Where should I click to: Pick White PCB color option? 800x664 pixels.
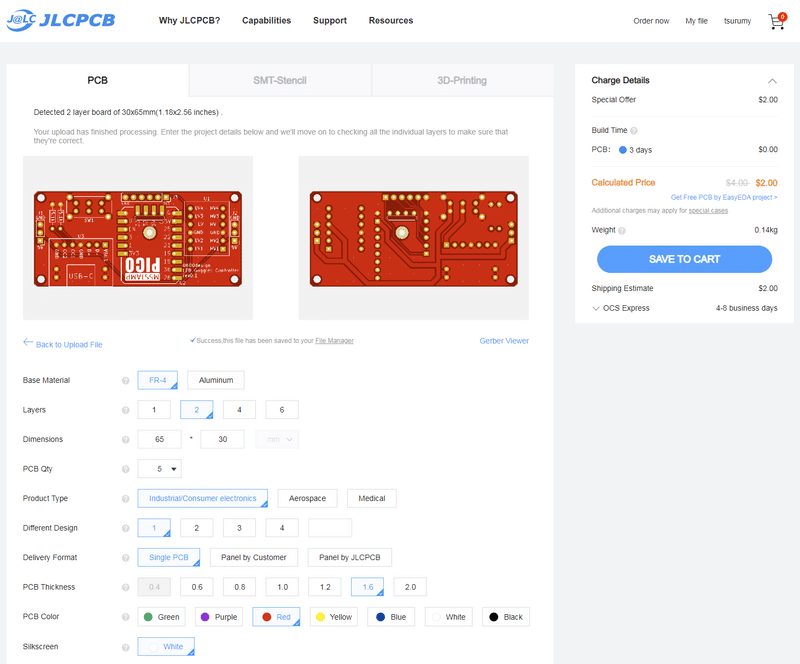click(x=448, y=617)
